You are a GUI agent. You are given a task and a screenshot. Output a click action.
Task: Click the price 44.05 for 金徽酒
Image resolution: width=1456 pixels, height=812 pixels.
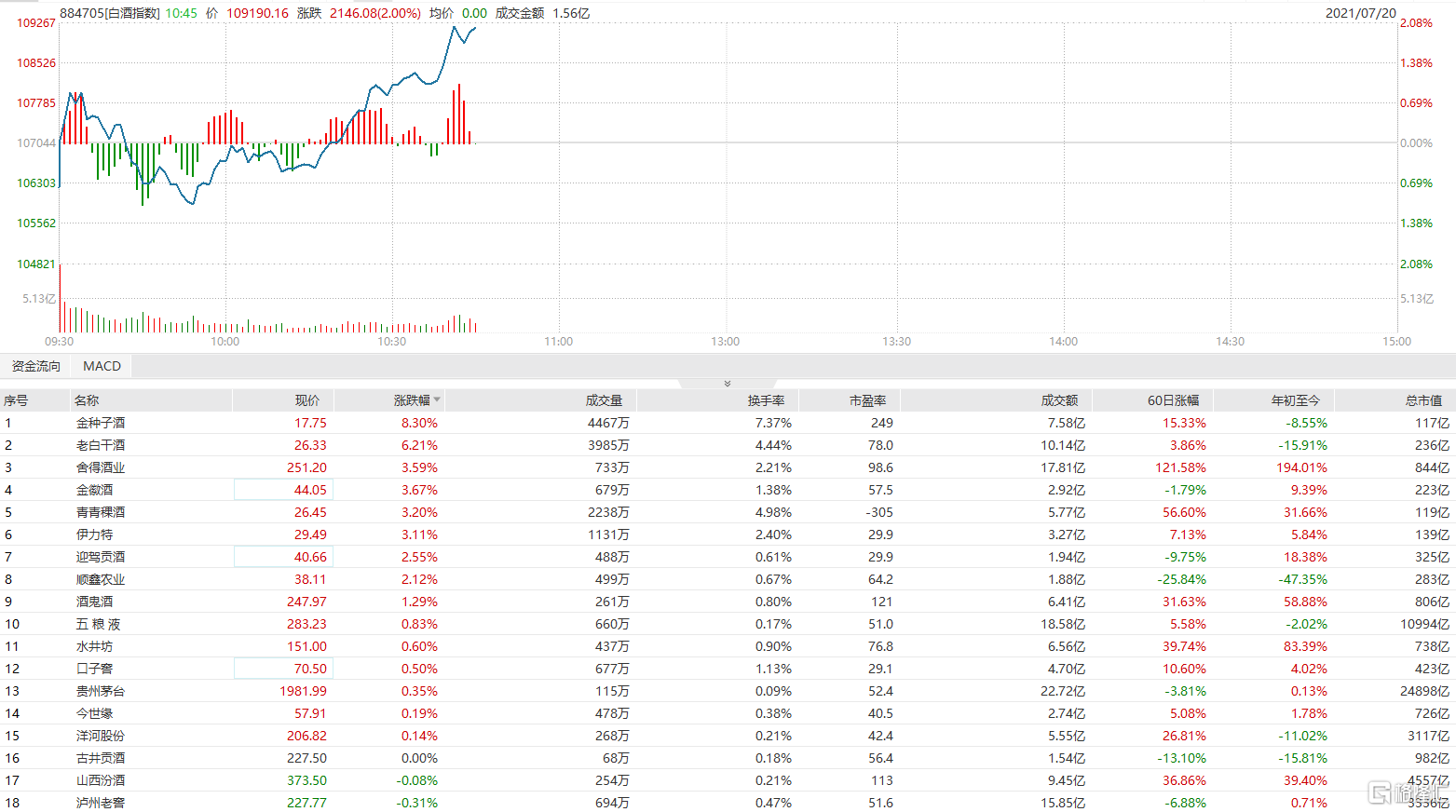pos(310,490)
